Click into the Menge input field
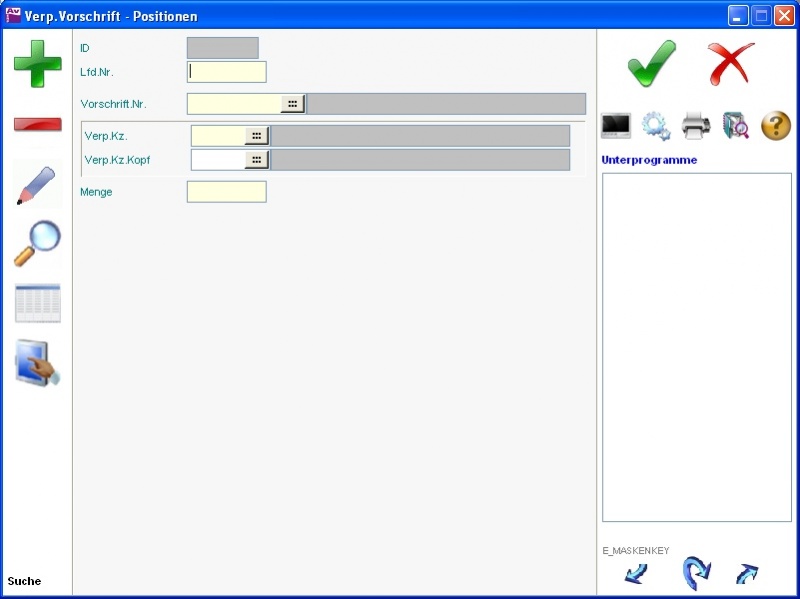 click(x=227, y=192)
